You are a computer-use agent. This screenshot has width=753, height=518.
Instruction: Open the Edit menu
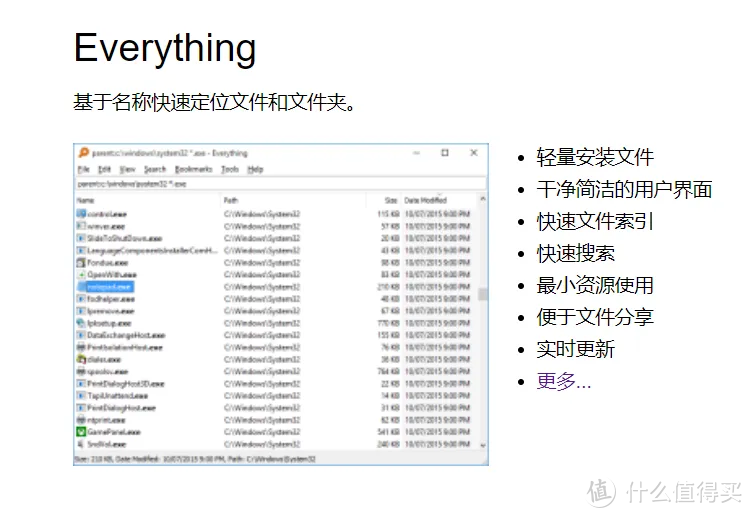pyautogui.click(x=104, y=169)
